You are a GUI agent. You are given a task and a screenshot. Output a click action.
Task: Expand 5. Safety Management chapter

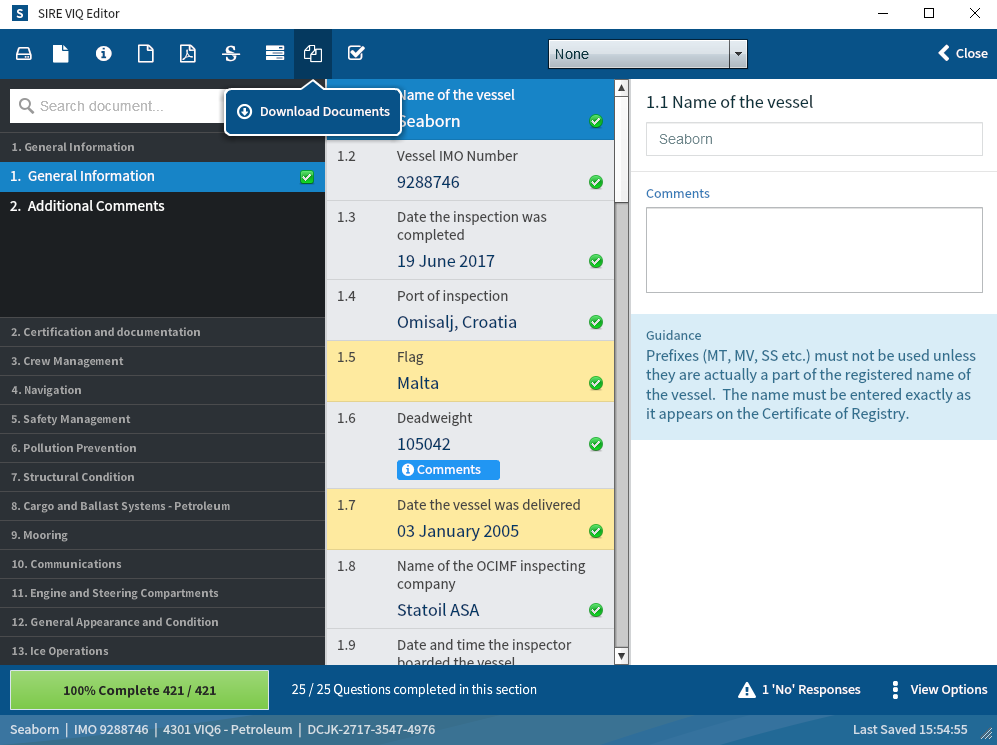162,419
